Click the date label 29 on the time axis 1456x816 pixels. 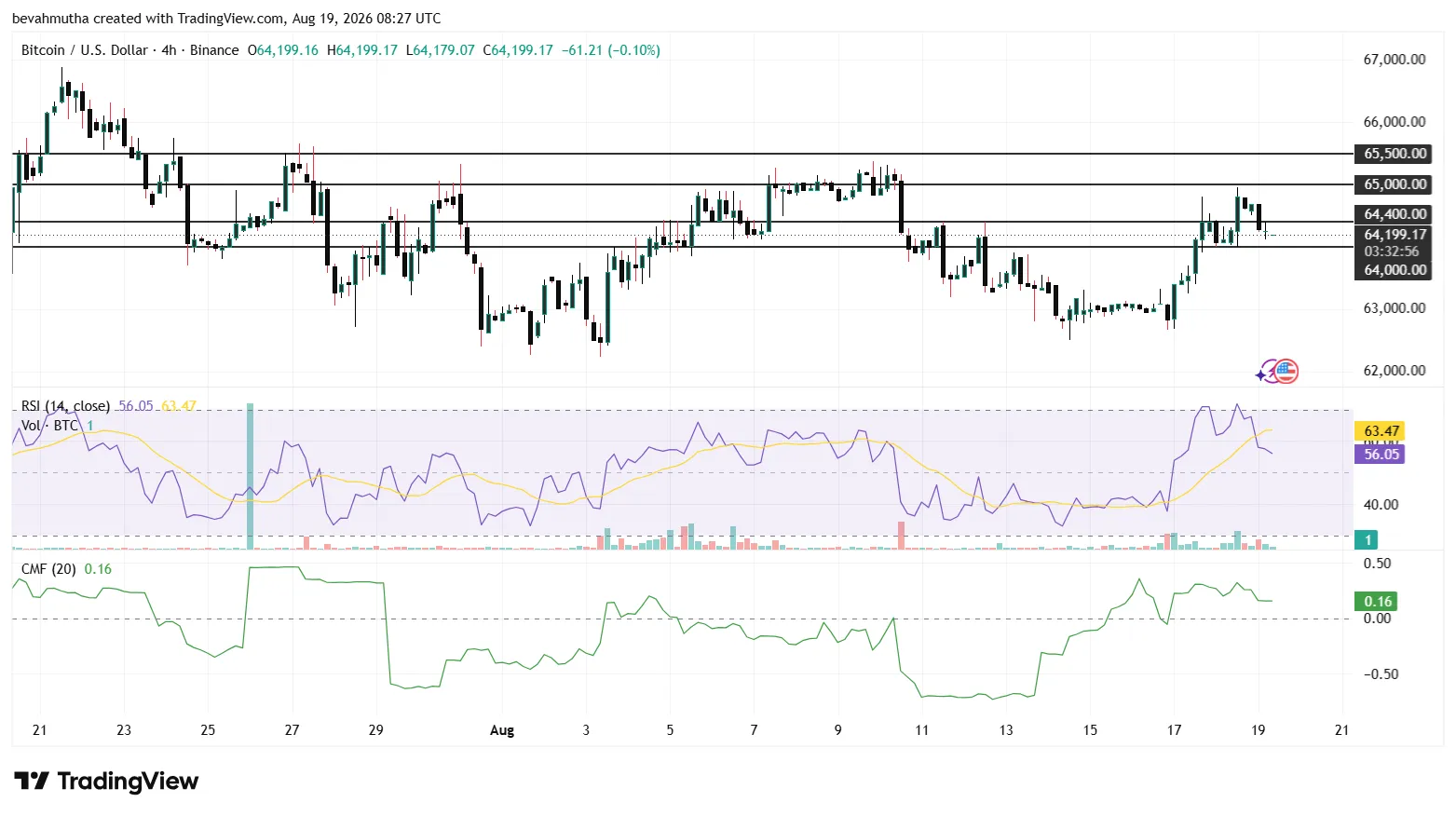[x=376, y=730]
